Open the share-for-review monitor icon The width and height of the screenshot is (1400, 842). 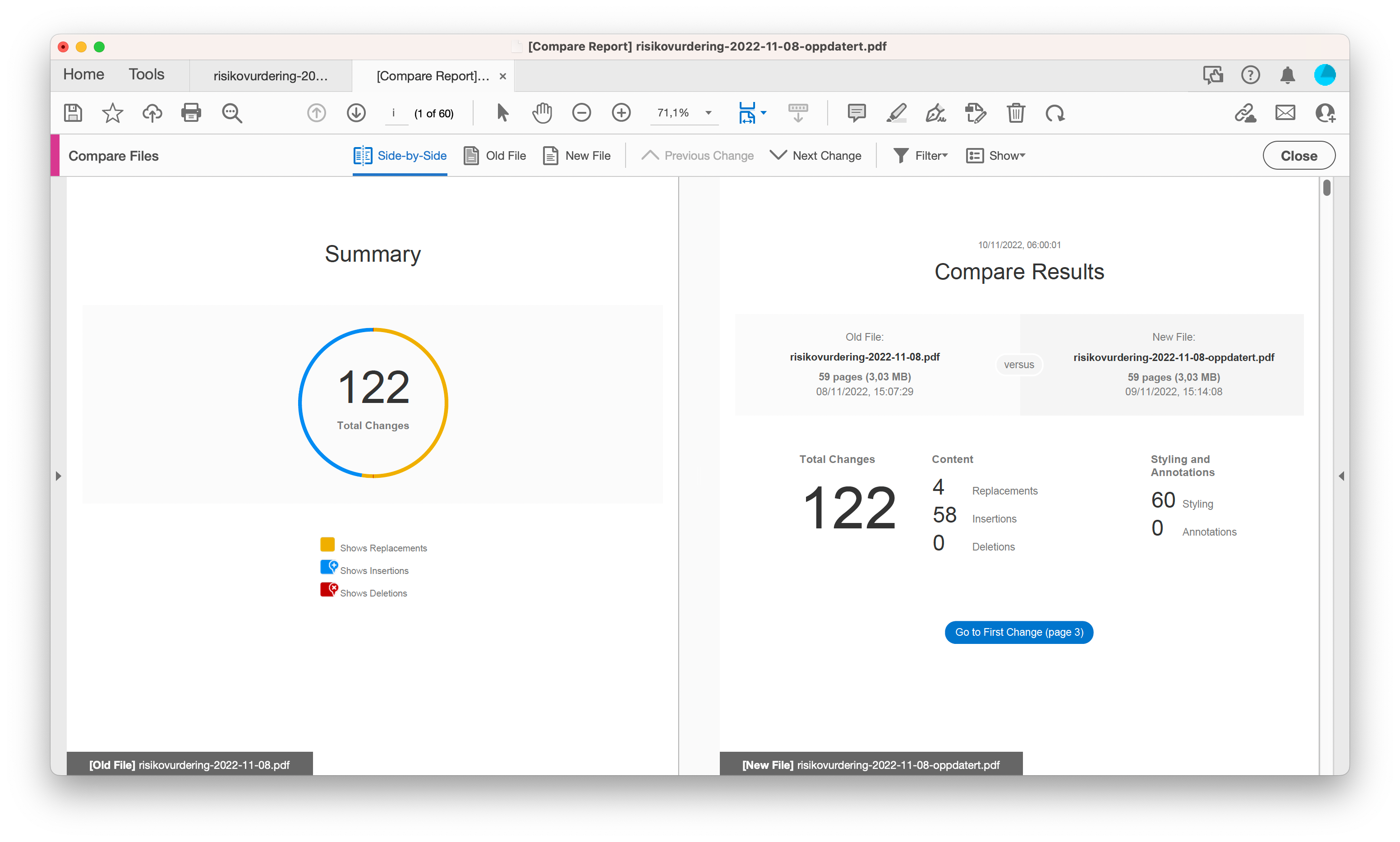click(x=1213, y=75)
